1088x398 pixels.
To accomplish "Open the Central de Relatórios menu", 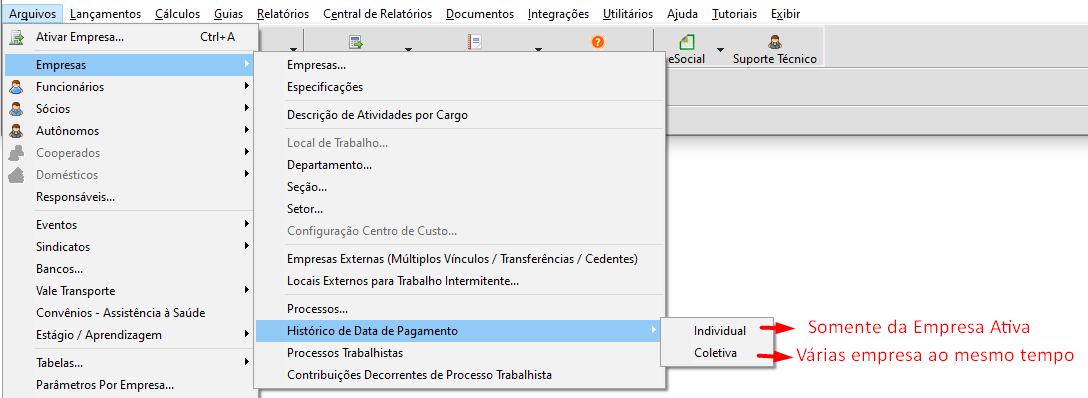I will click(x=377, y=14).
